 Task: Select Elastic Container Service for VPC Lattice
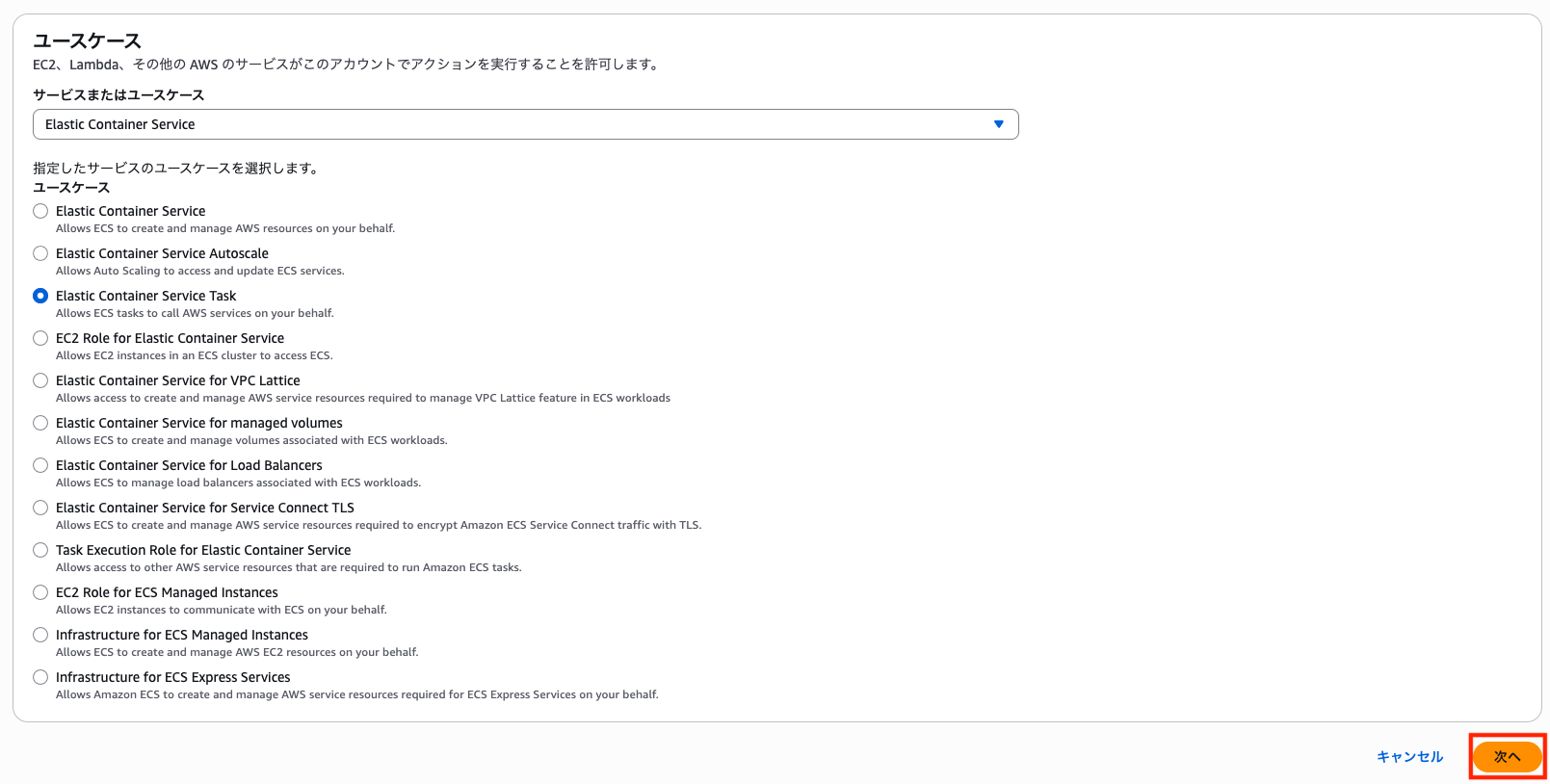[40, 380]
